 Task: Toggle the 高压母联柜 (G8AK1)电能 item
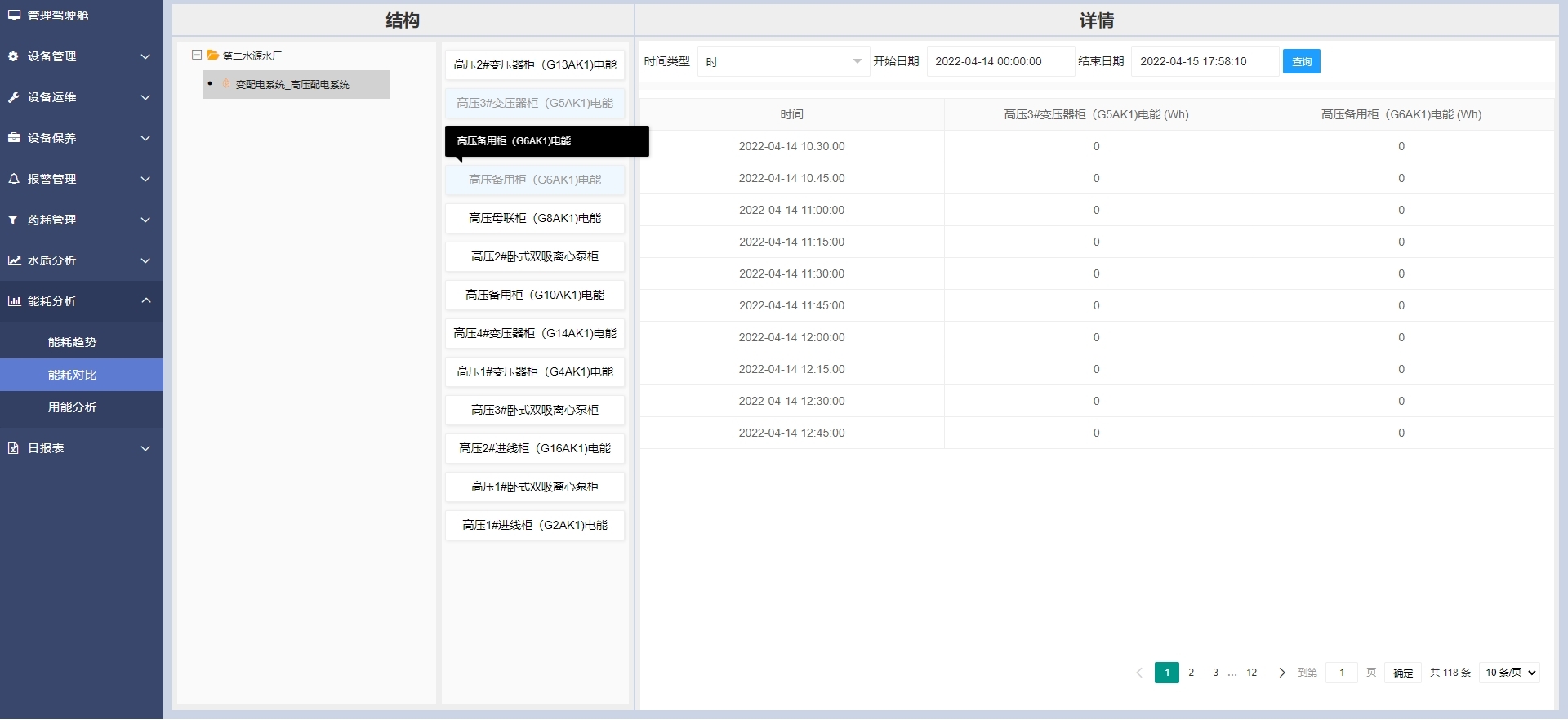click(x=535, y=218)
